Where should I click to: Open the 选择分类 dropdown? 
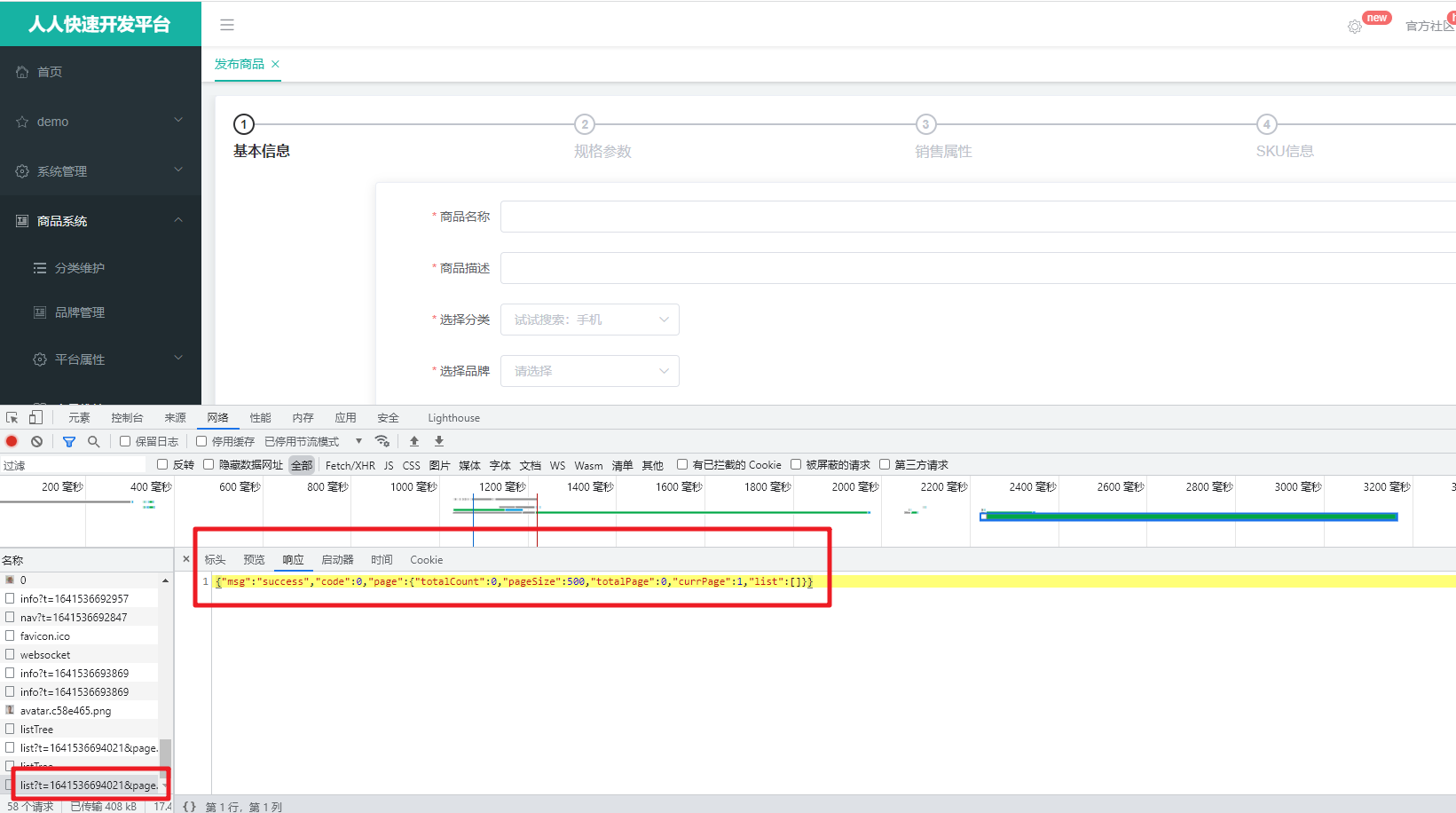[589, 320]
